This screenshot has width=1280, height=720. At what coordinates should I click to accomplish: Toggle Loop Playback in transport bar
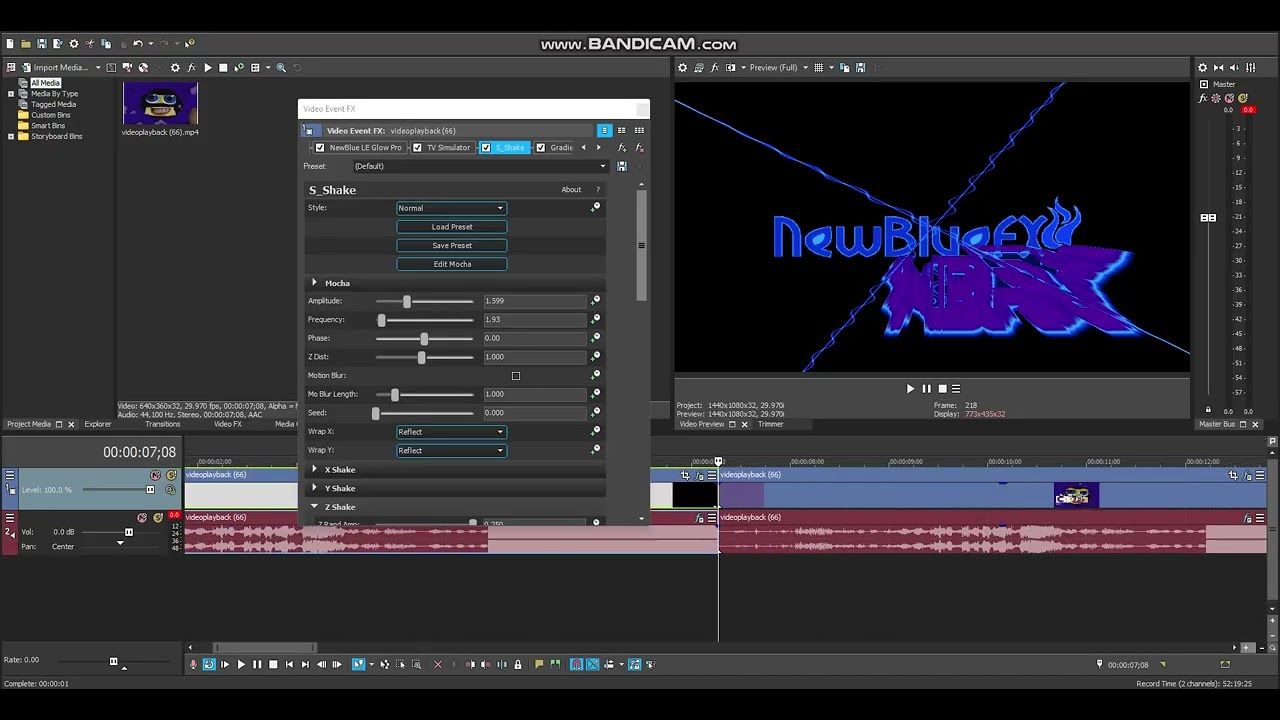[209, 664]
